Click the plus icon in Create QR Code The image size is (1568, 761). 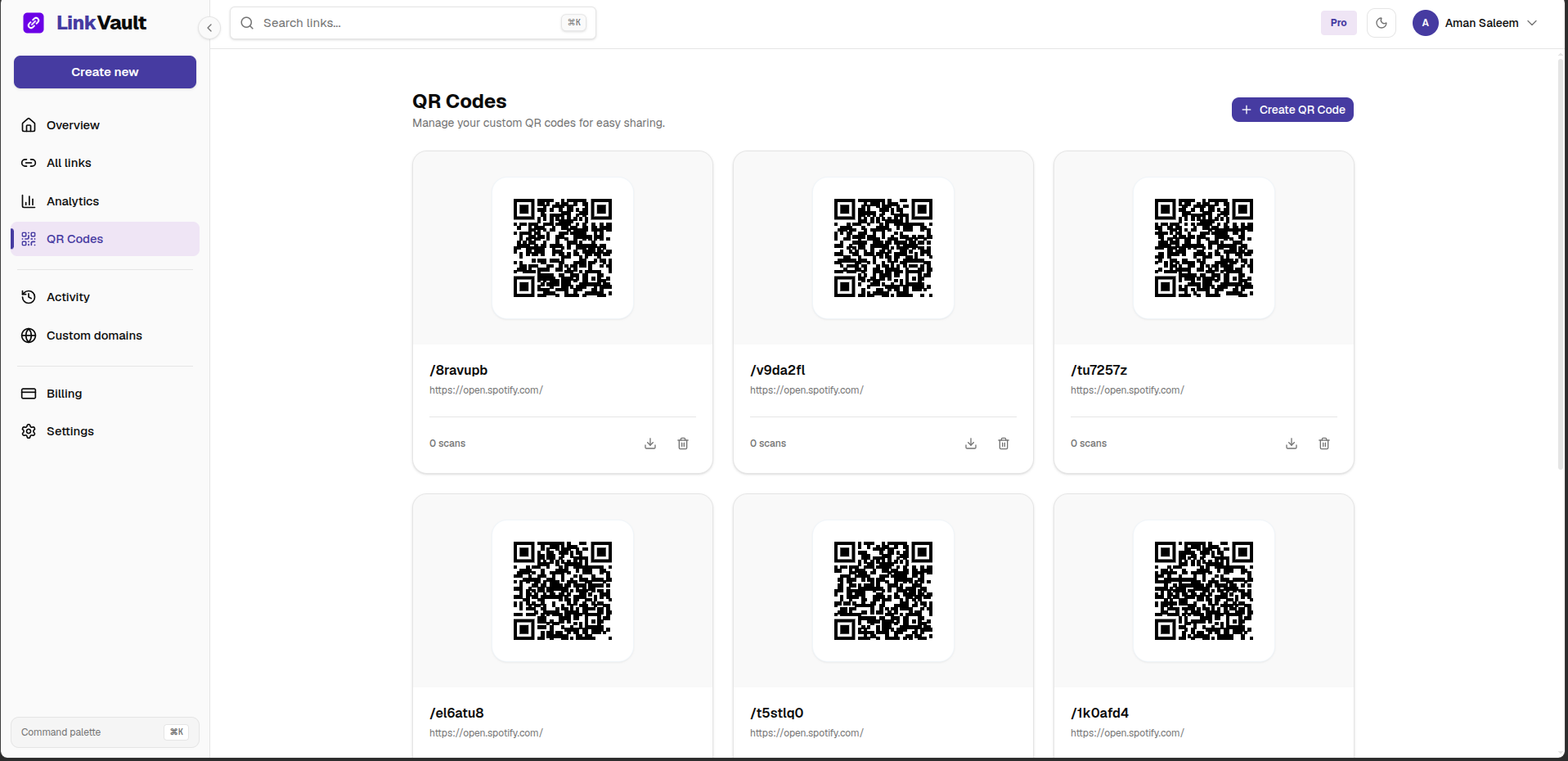point(1247,110)
